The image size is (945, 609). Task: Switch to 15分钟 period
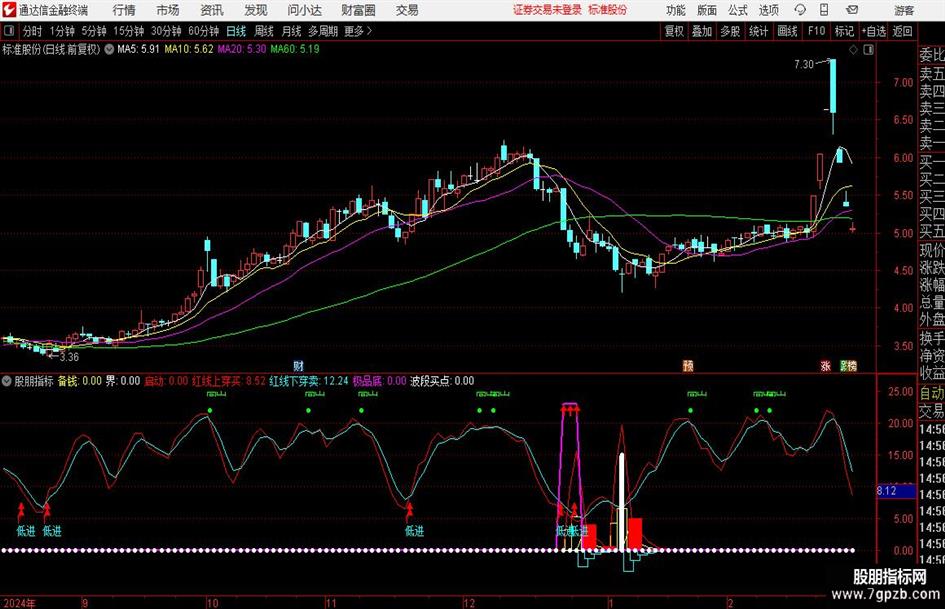[x=129, y=31]
